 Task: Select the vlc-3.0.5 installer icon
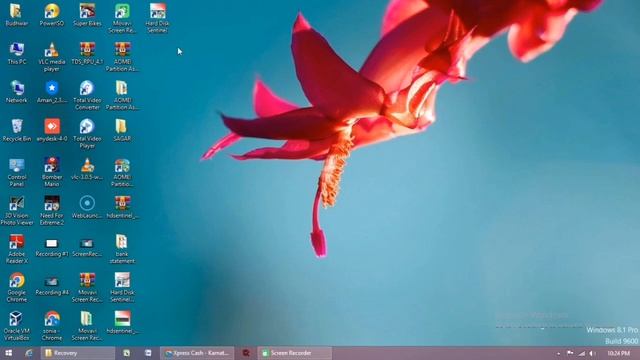(87, 169)
